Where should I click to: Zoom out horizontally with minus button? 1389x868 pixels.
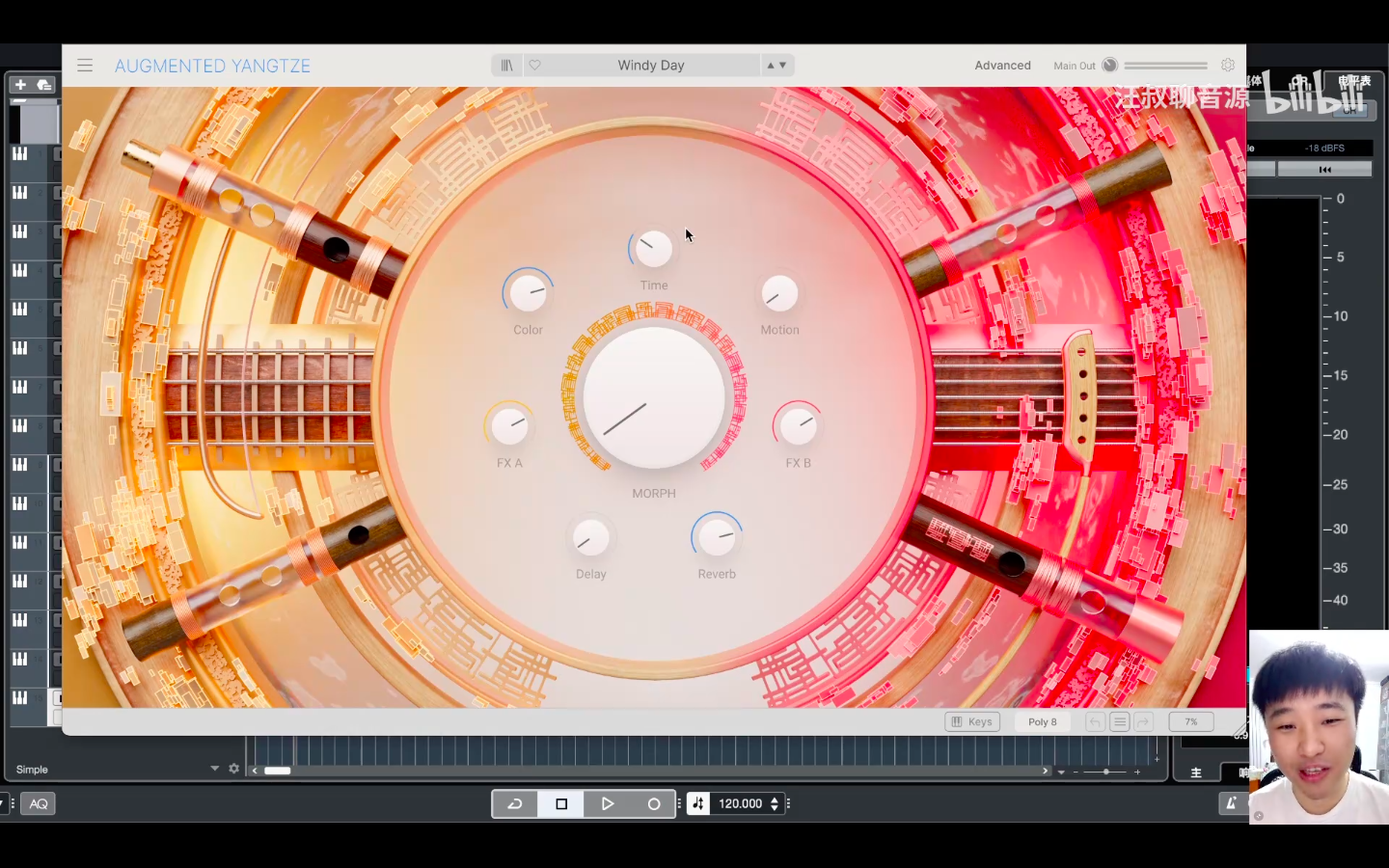click(1076, 772)
